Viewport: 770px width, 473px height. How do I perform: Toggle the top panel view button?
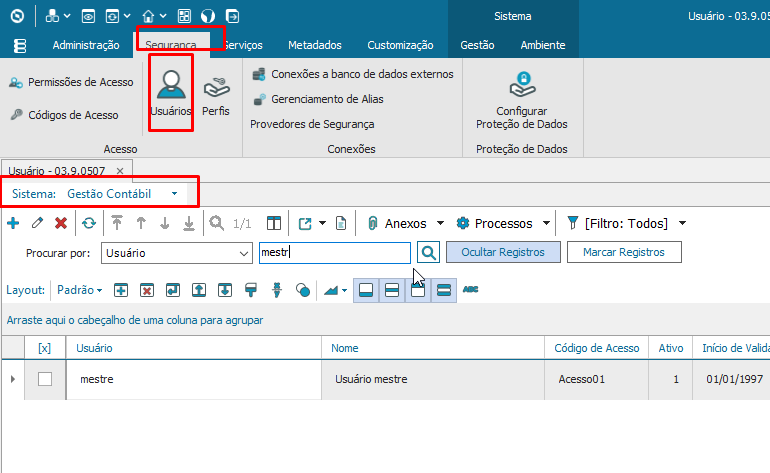418,290
